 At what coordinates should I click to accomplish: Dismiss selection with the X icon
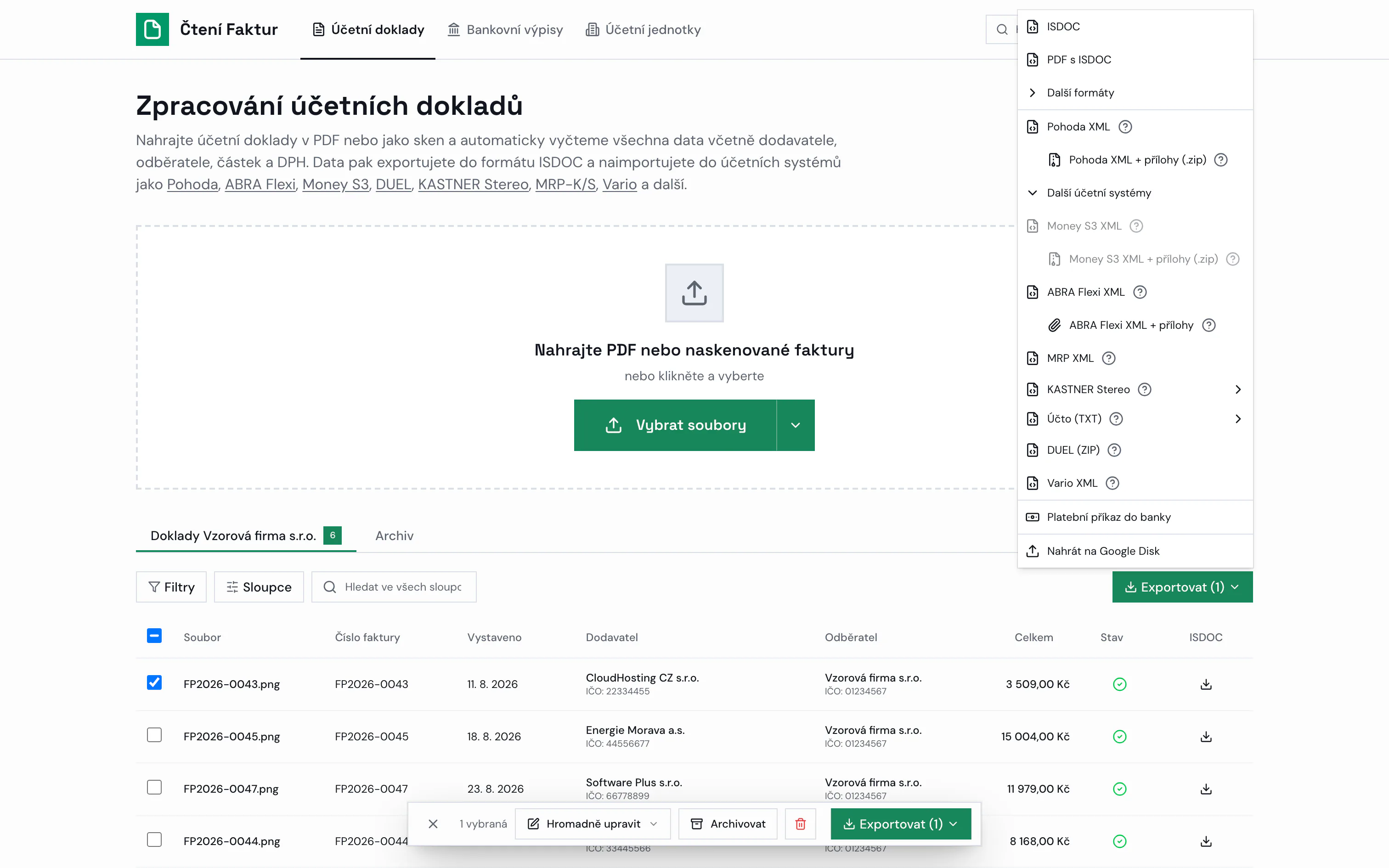[x=433, y=824]
